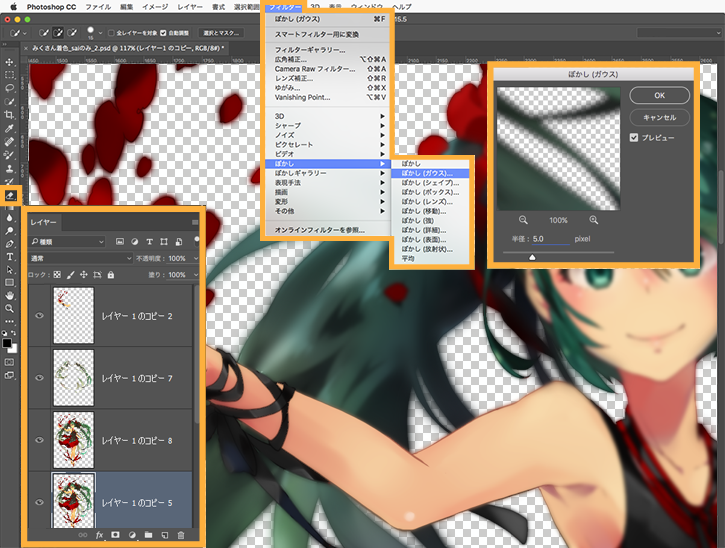Select the Crop tool
Image resolution: width=725 pixels, height=548 pixels.
point(9,115)
